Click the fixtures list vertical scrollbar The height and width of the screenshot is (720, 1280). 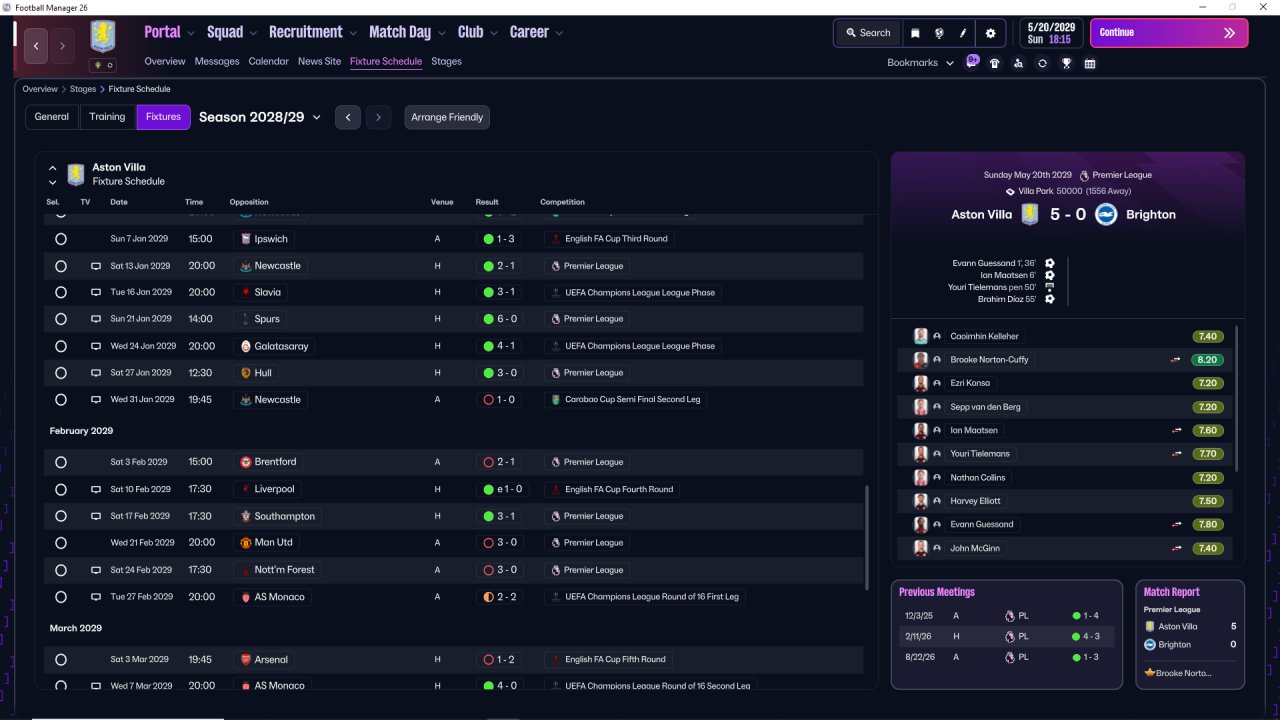tap(866, 538)
